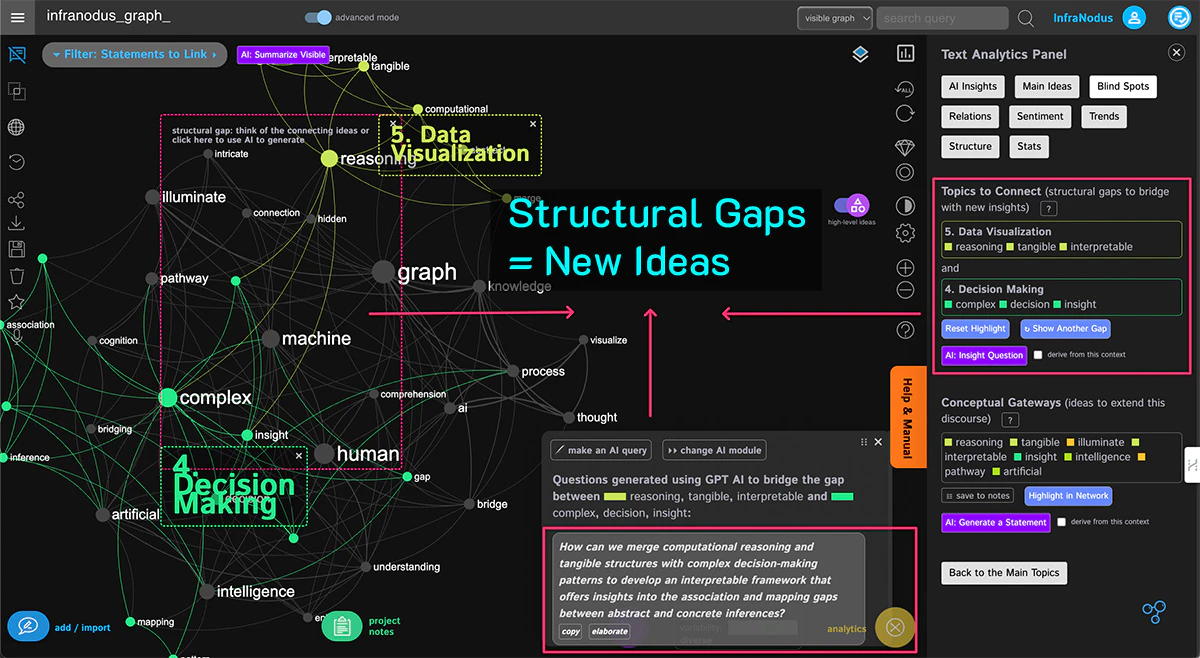Open the settings gear in the right toolbar
The image size is (1200, 658).
(x=905, y=232)
